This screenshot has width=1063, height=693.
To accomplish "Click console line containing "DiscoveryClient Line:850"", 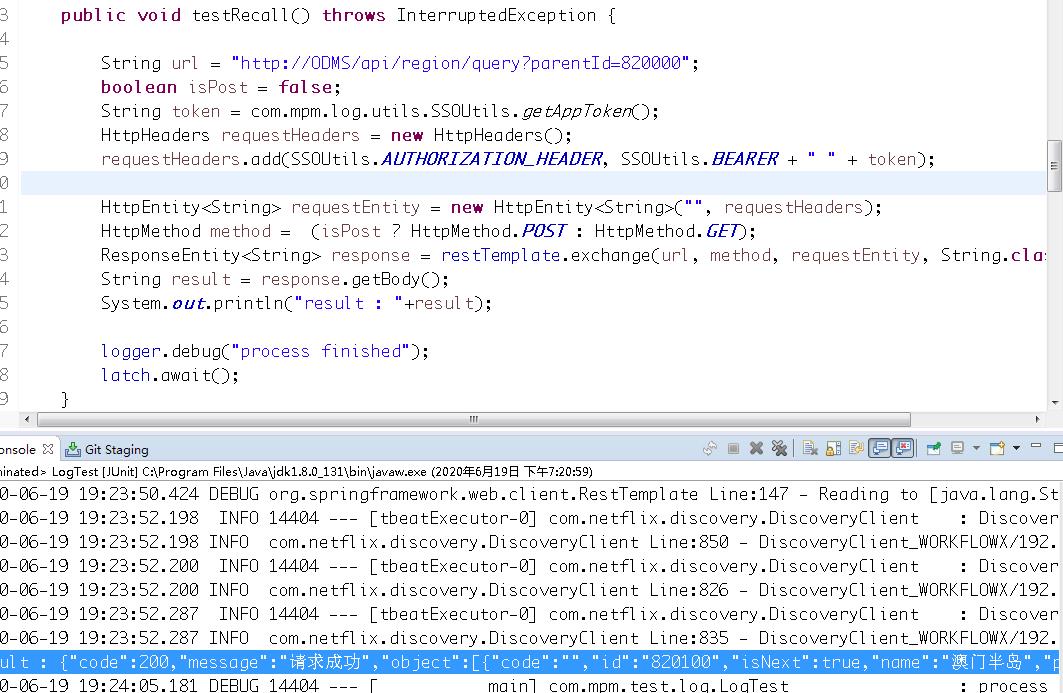I will pos(529,542).
